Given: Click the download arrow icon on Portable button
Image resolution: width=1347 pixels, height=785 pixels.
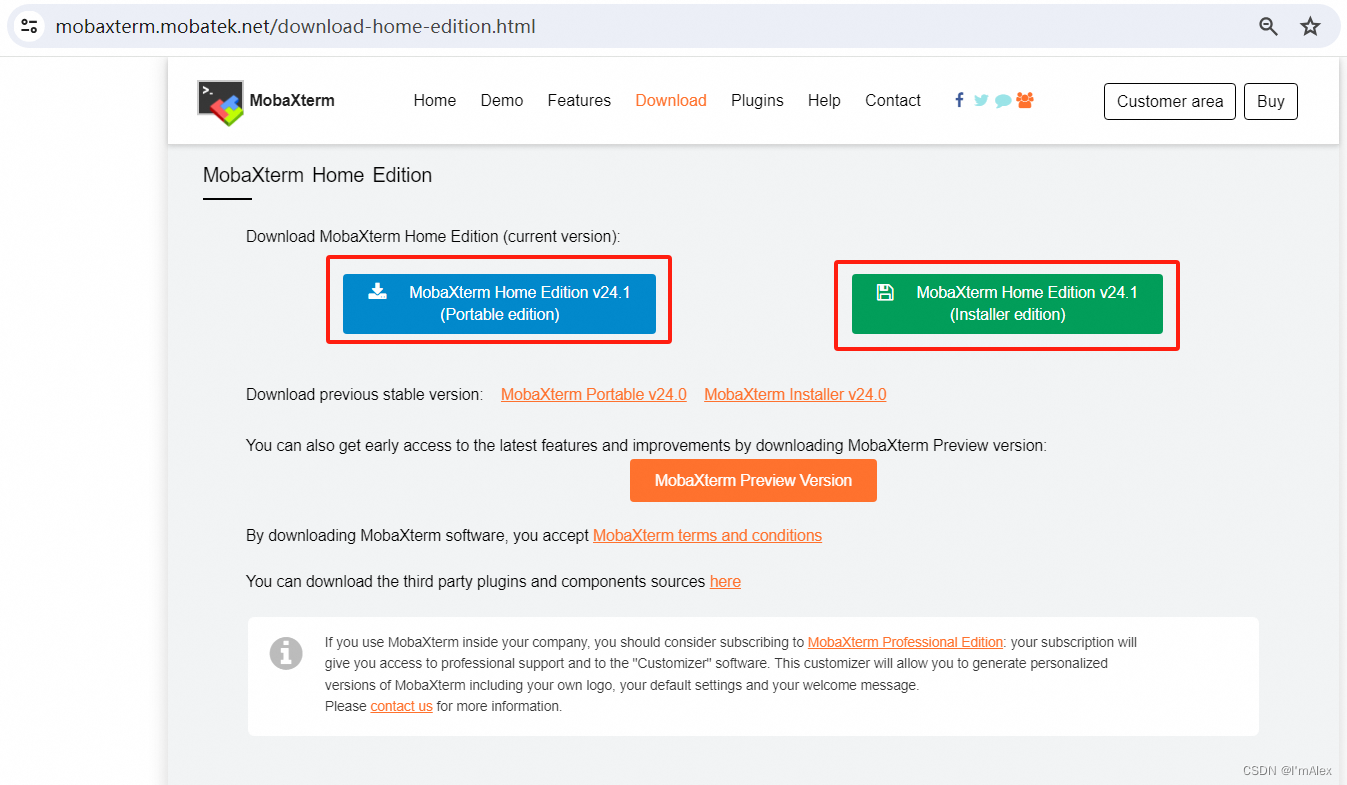Looking at the screenshot, I should pyautogui.click(x=377, y=291).
